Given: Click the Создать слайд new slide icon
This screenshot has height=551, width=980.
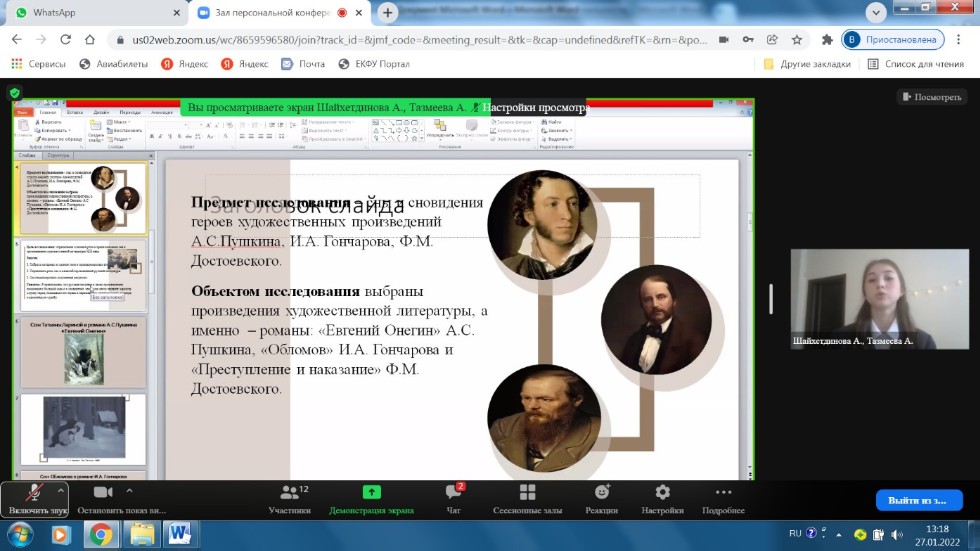Looking at the screenshot, I should coord(96,131).
